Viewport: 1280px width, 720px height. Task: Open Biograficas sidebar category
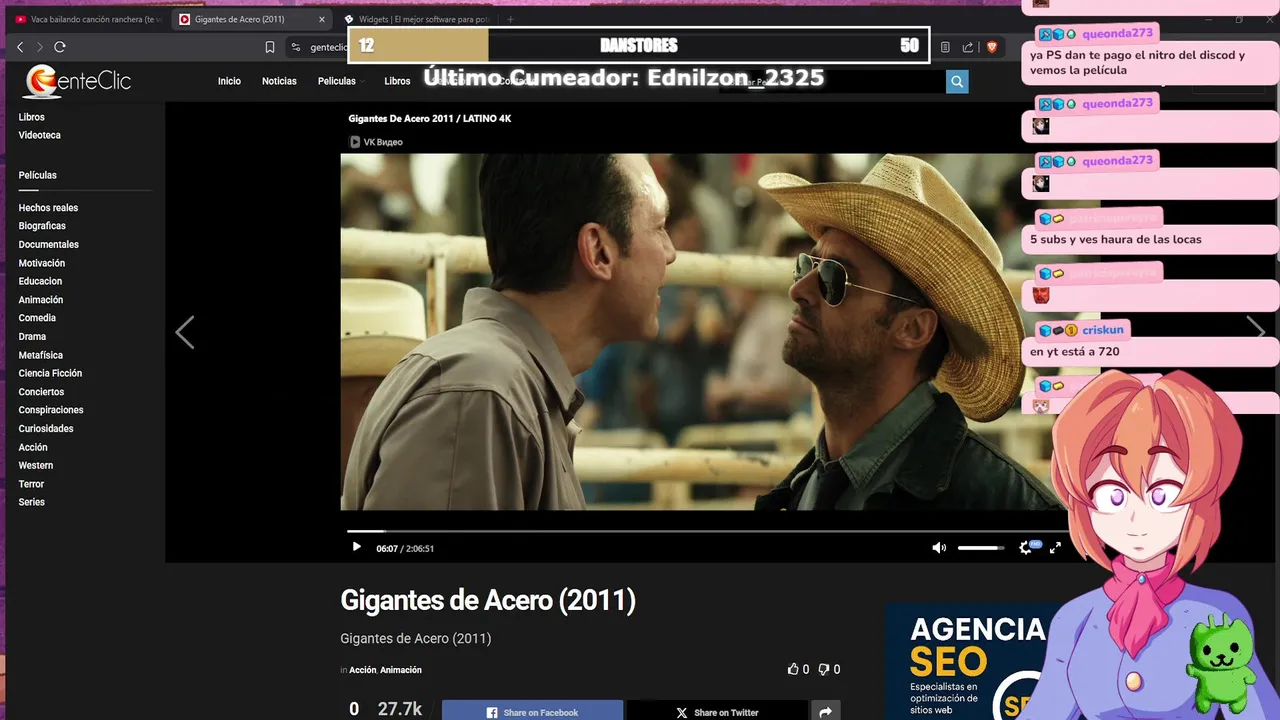pos(42,226)
